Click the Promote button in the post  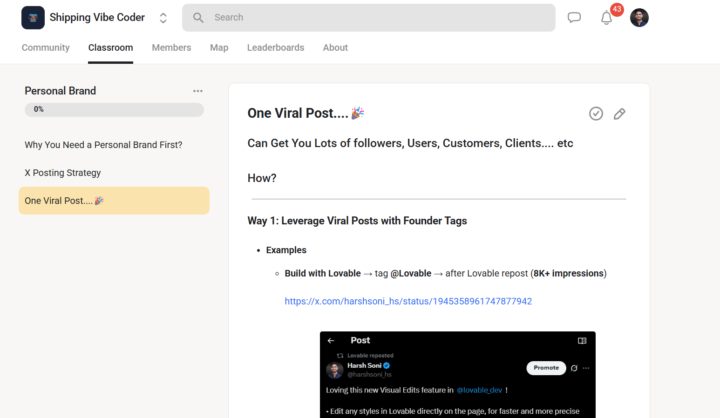pos(546,368)
